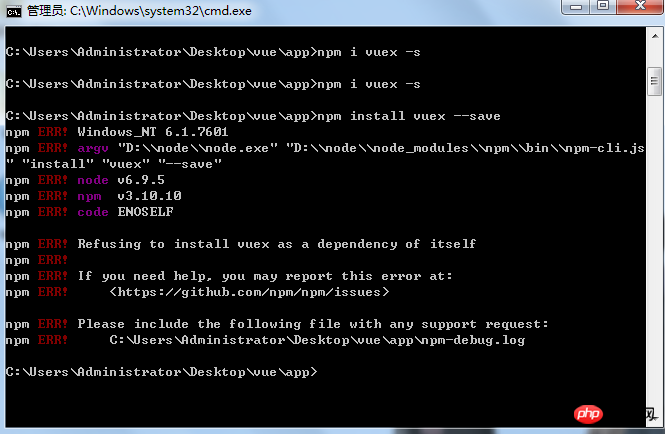Screen dimensions: 665x434
Task: Click the github.com/npm/npm/issues URL
Action: coord(249,292)
